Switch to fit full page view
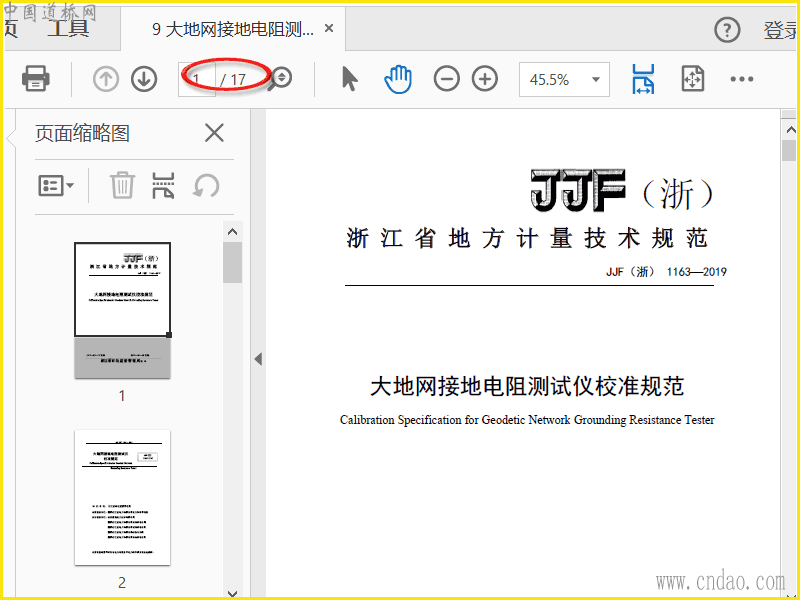This screenshot has height=600, width=800. click(693, 79)
